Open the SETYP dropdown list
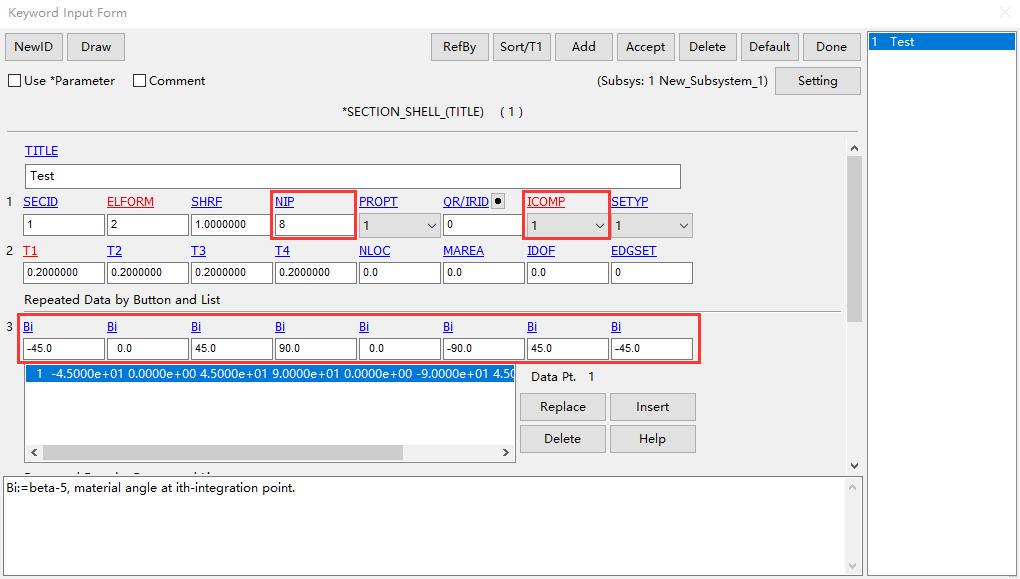 tap(651, 226)
